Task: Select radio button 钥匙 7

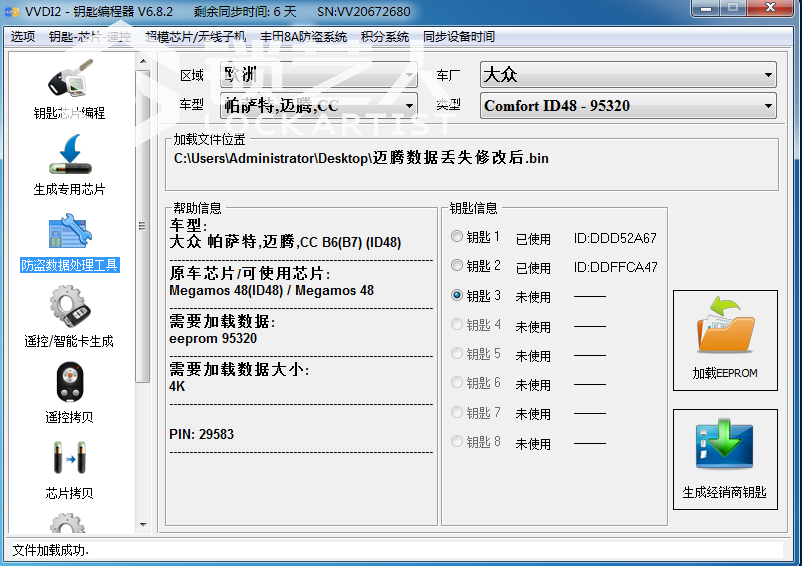Action: pos(457,412)
